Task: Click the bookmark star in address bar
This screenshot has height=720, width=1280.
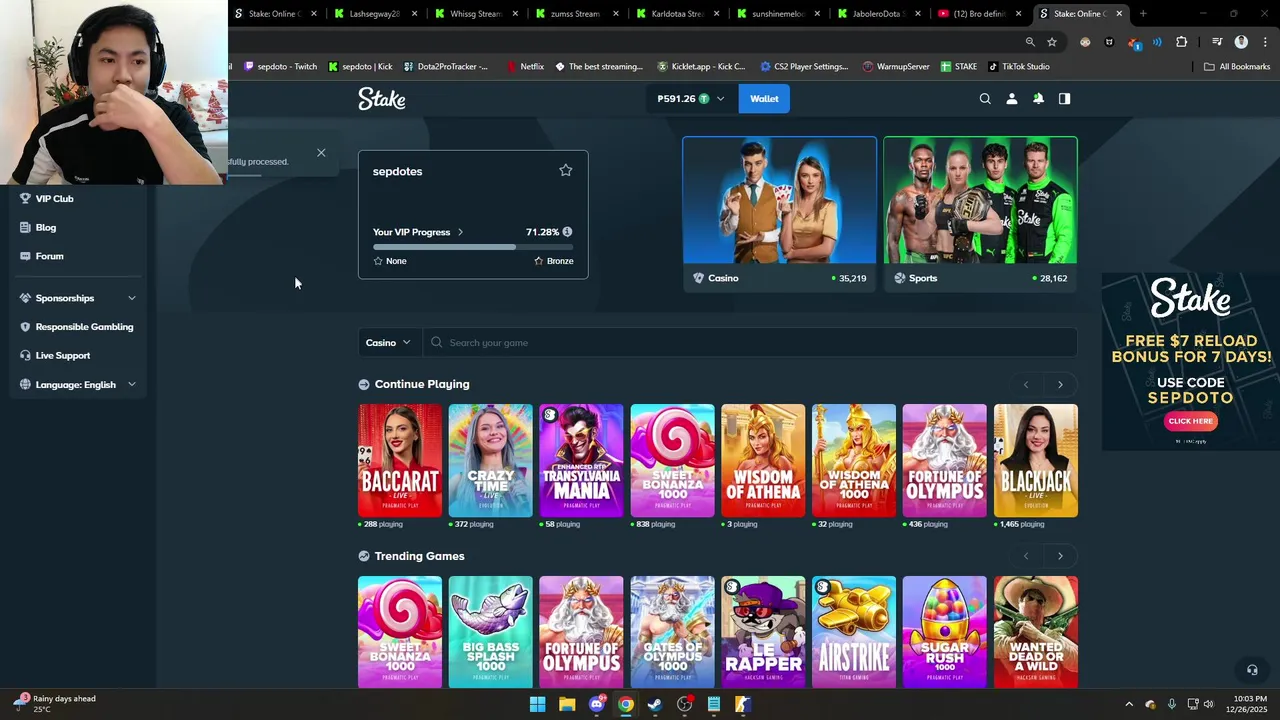Action: tap(1052, 42)
